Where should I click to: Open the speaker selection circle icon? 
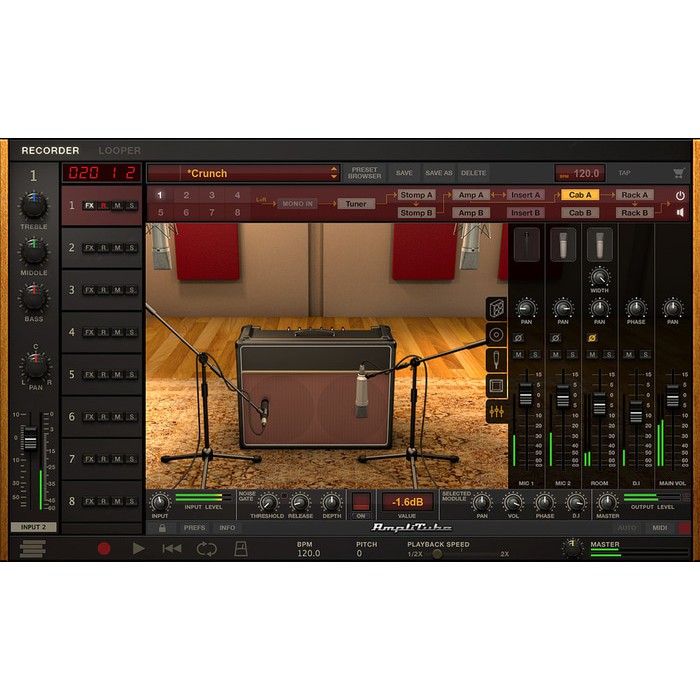(x=496, y=334)
